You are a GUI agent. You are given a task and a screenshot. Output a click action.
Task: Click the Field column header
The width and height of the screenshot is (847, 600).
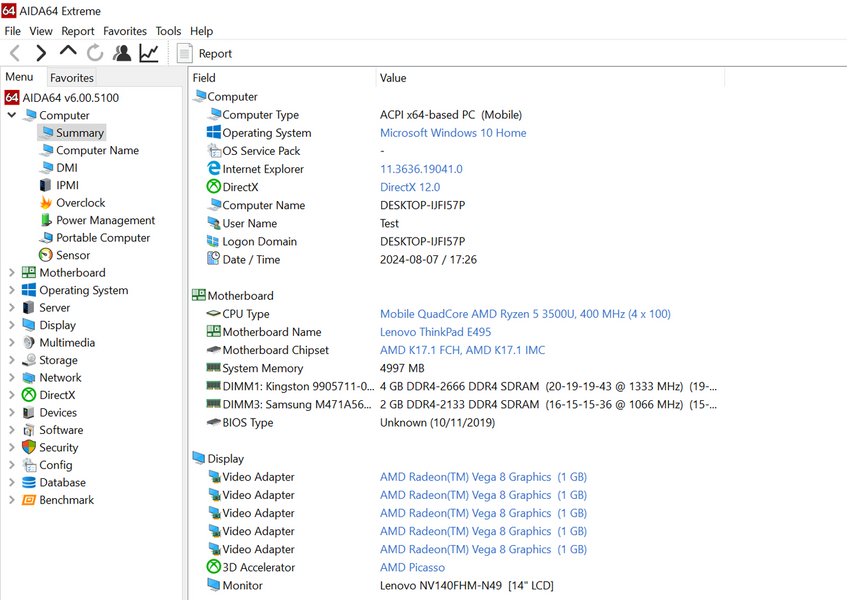click(282, 78)
